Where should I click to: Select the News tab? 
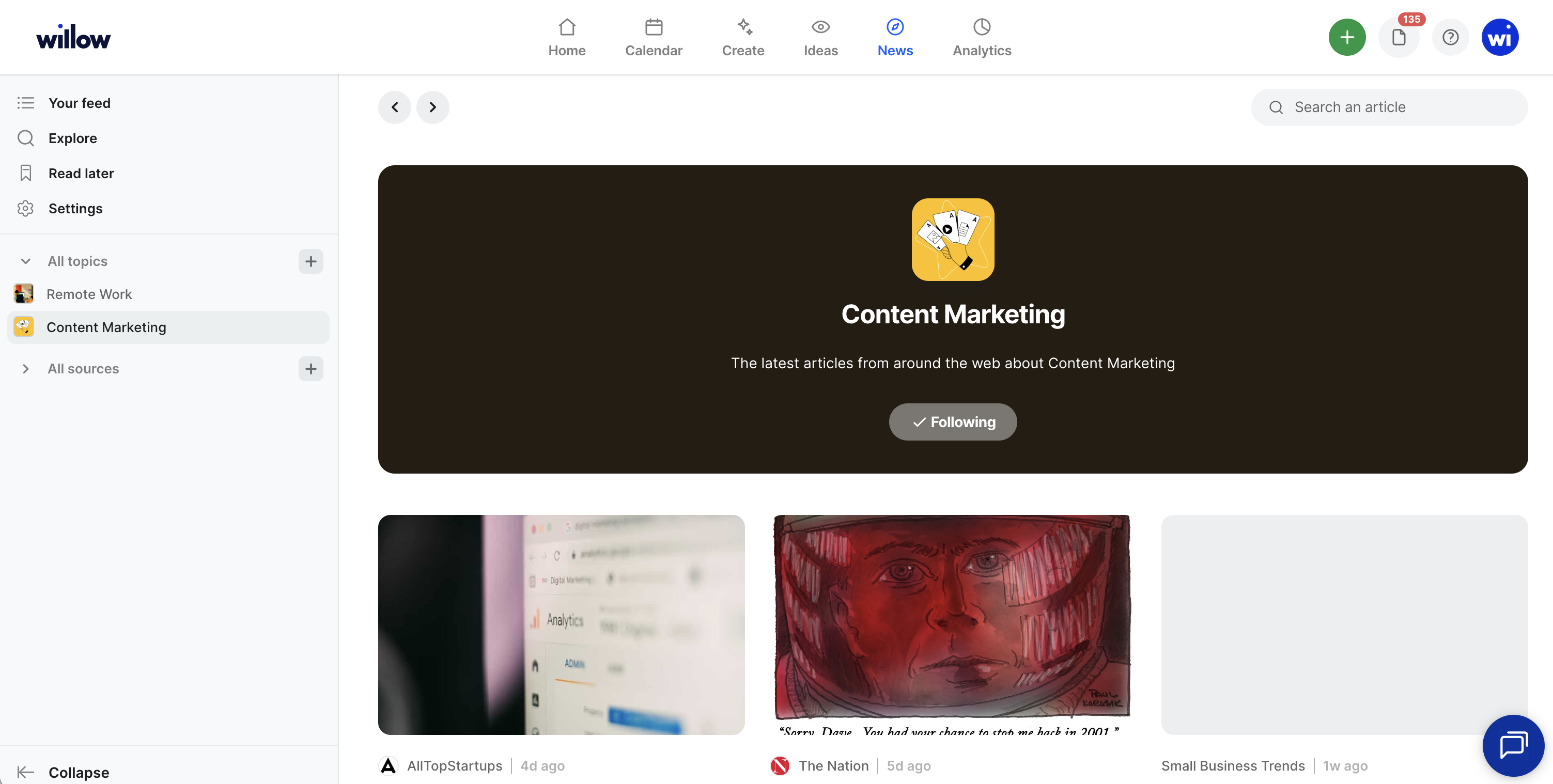[895, 37]
